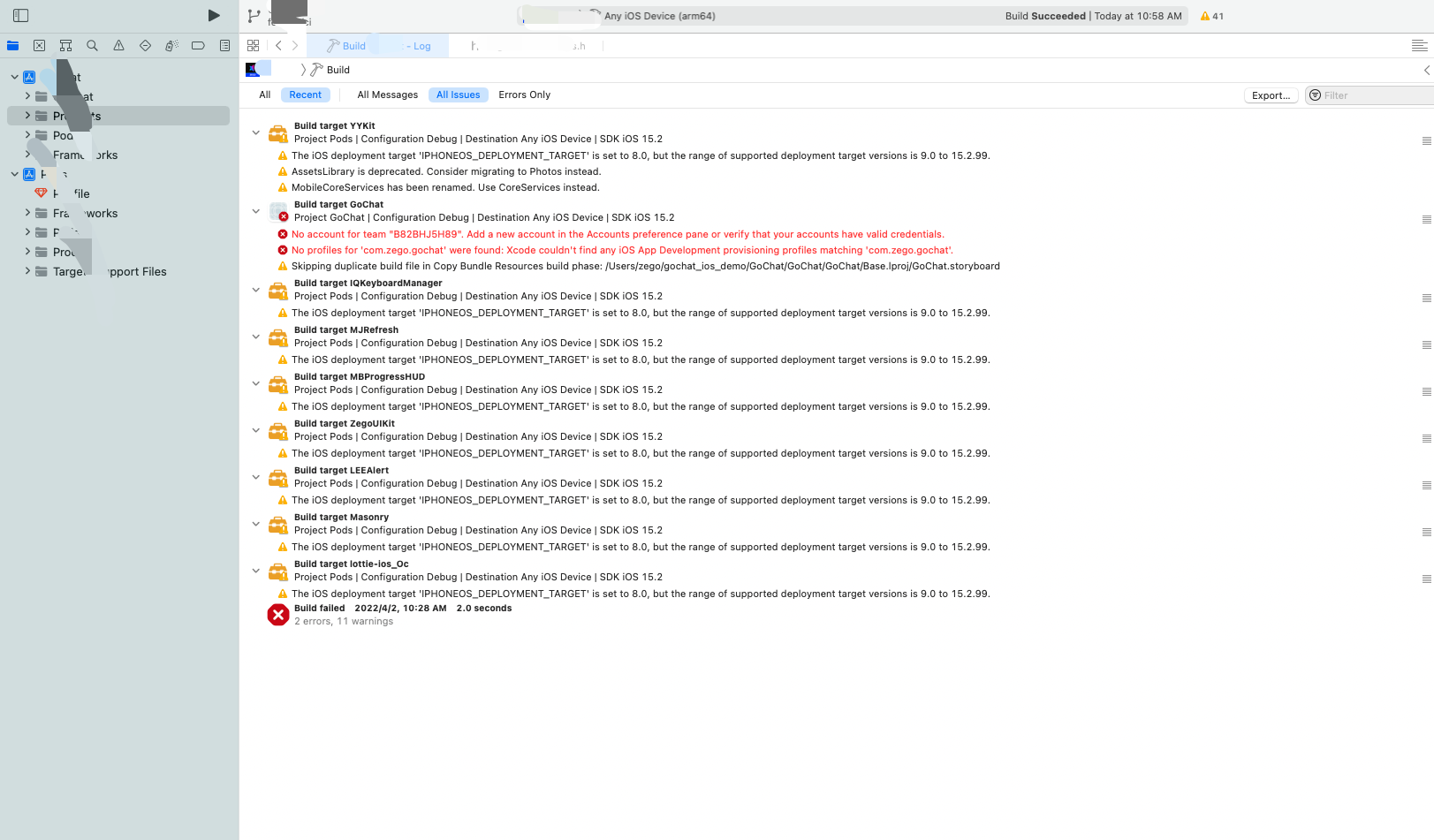
Task: Open the source control branch icon
Action: pyautogui.click(x=254, y=15)
